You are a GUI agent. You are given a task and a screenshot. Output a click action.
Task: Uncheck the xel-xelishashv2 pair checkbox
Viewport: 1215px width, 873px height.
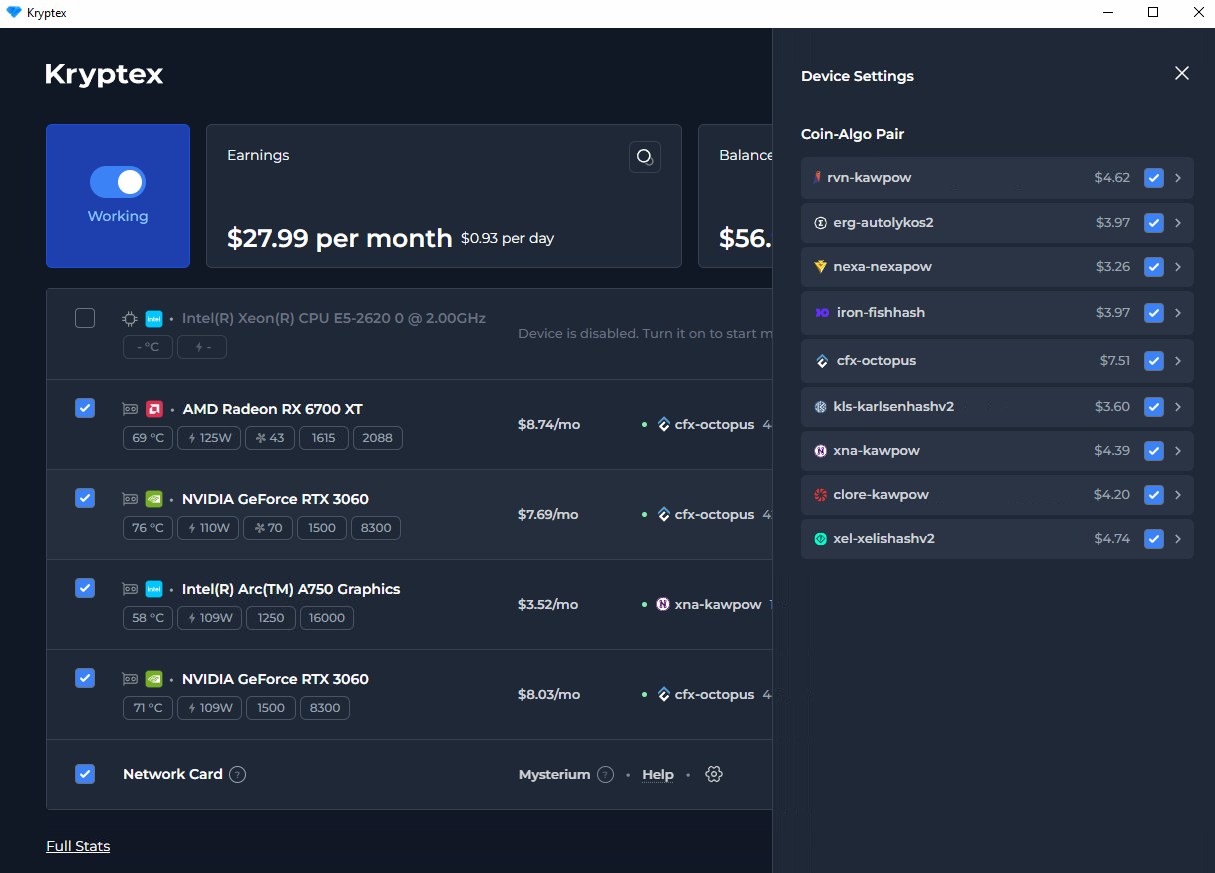click(1154, 539)
